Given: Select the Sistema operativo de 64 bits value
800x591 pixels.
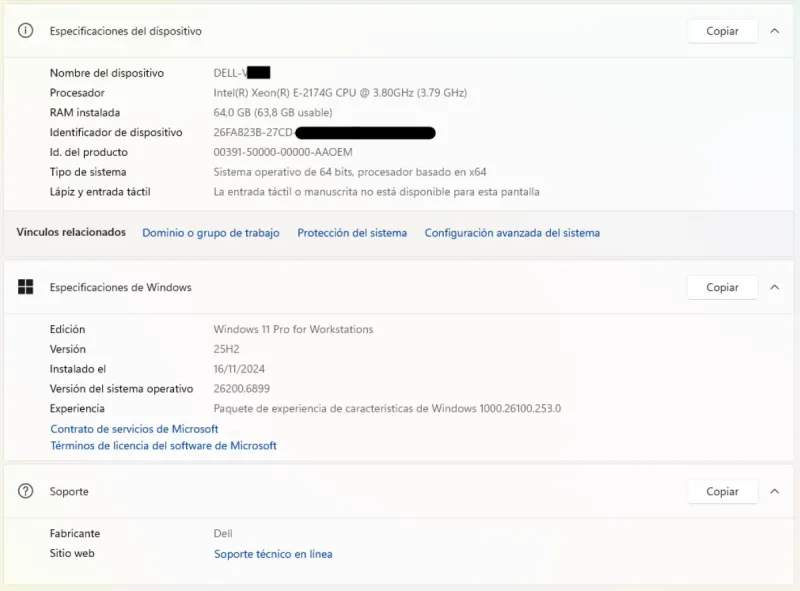Looking at the screenshot, I should [350, 172].
